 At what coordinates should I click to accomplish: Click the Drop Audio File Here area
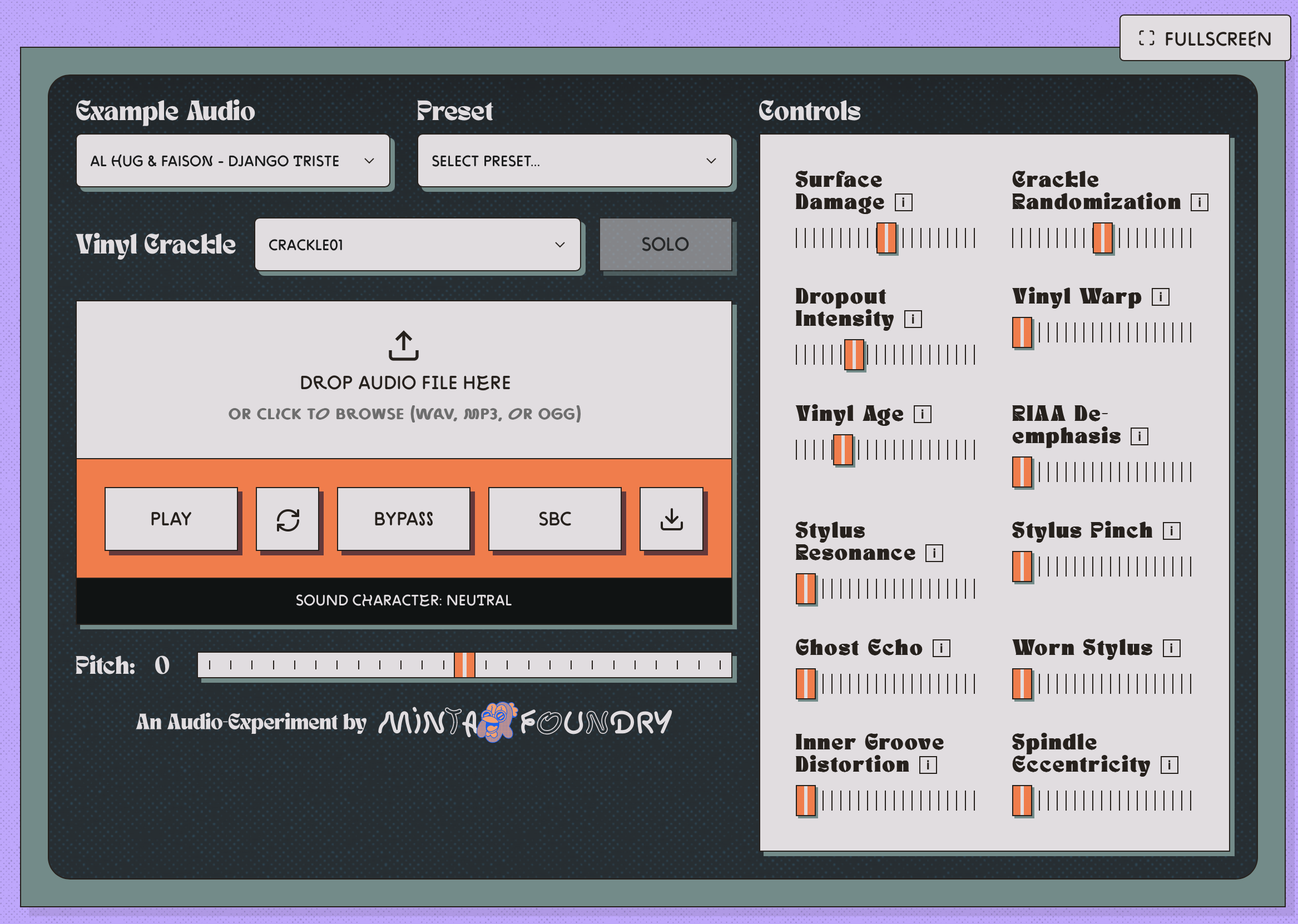click(x=403, y=380)
